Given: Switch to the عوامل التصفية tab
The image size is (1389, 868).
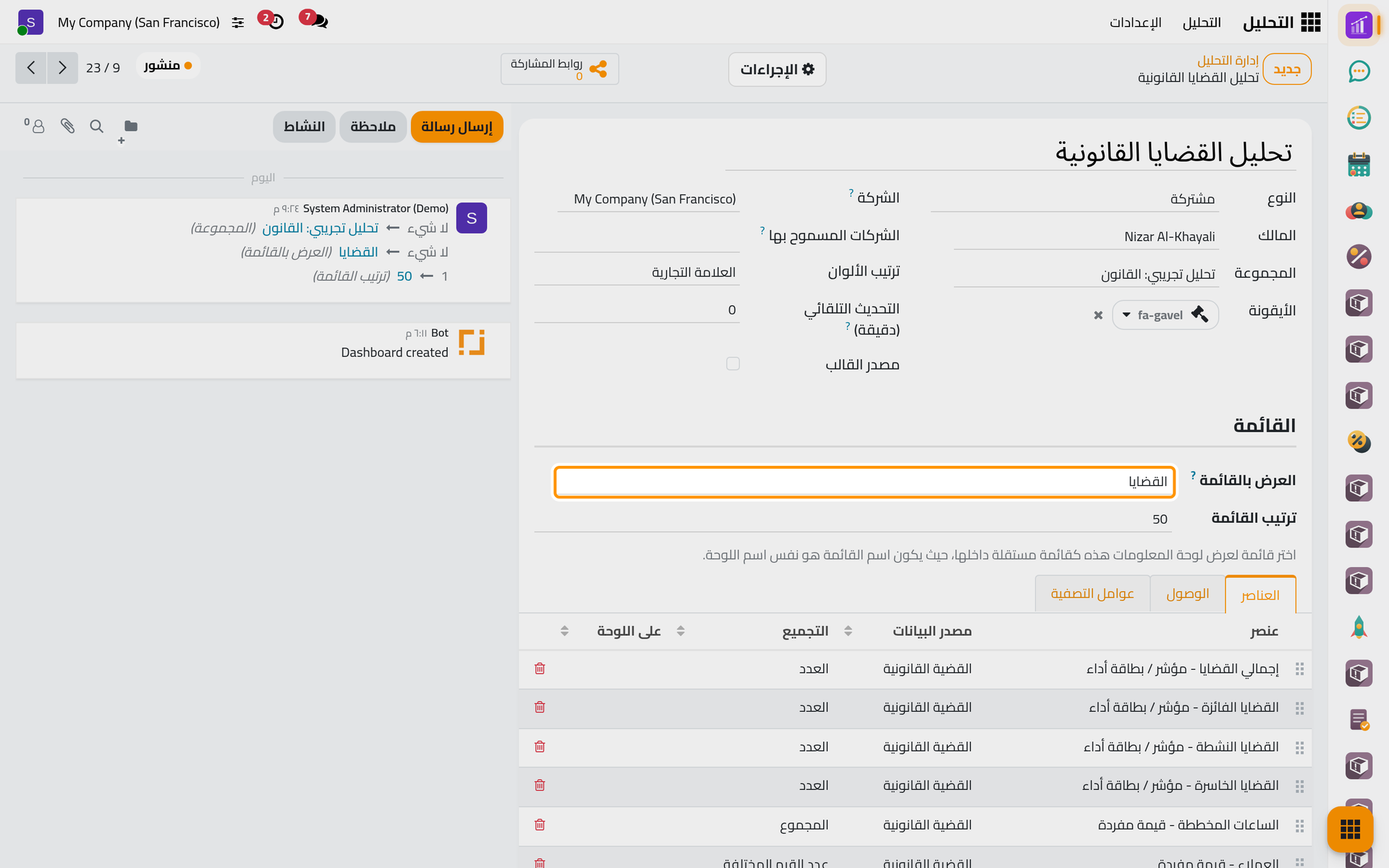Looking at the screenshot, I should click(1092, 594).
